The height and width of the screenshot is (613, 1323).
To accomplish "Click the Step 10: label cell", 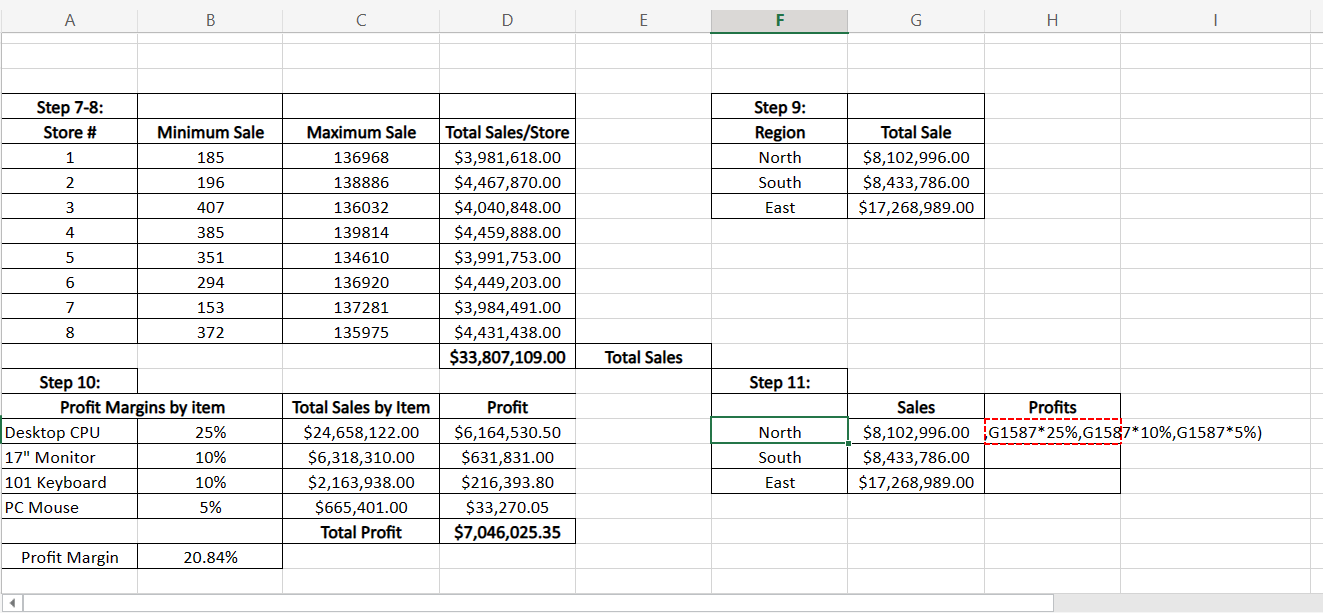I will pyautogui.click(x=69, y=381).
